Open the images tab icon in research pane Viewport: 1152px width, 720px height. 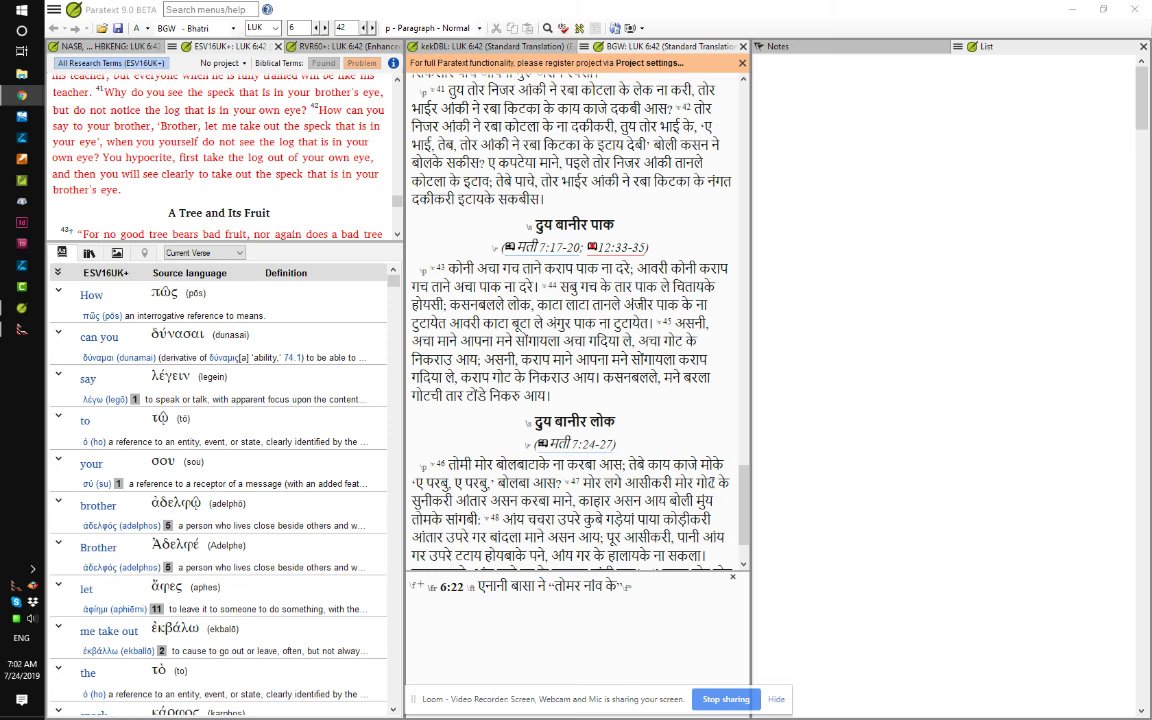coord(117,253)
